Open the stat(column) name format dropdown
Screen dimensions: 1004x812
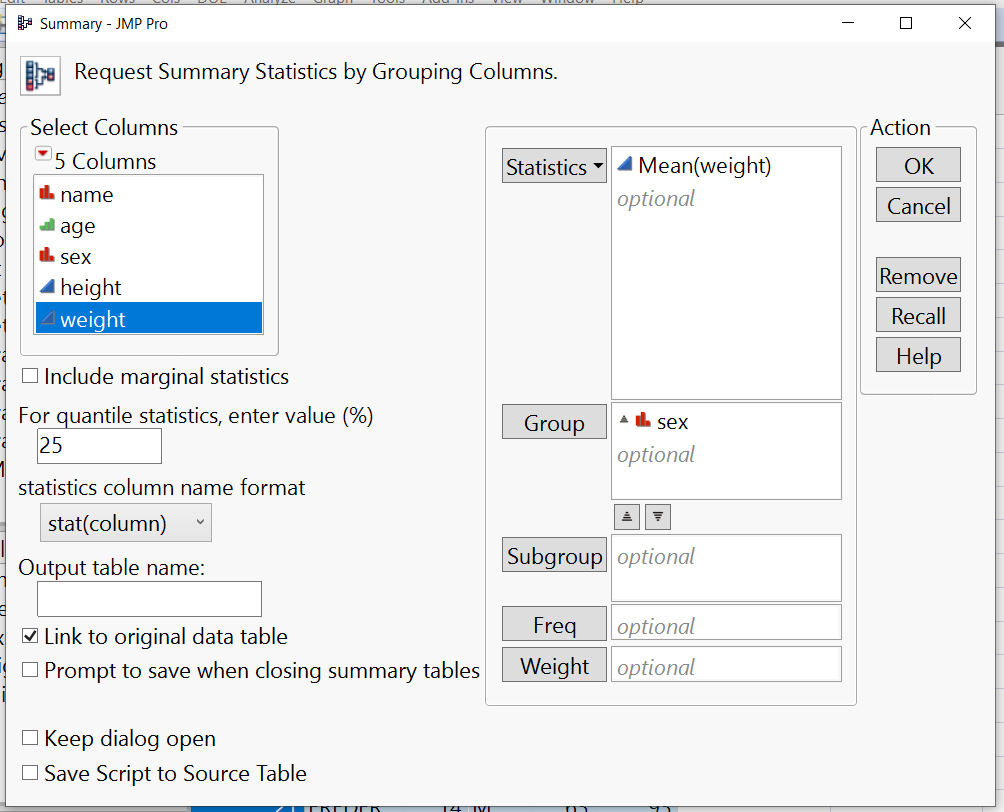pyautogui.click(x=125, y=522)
